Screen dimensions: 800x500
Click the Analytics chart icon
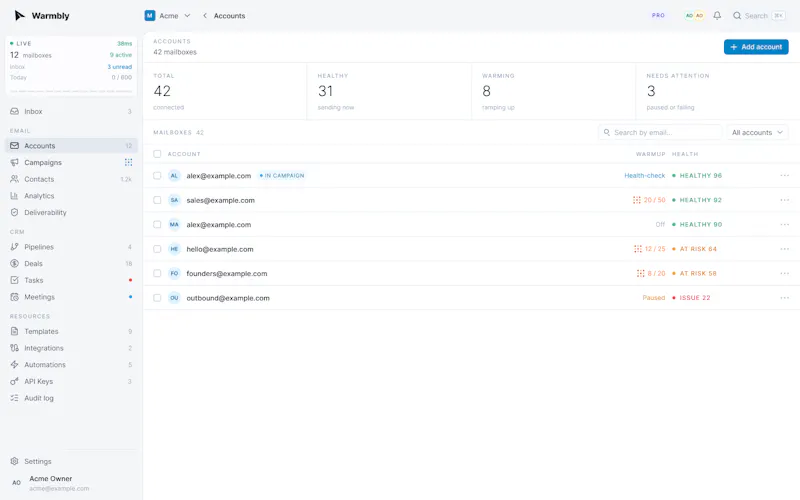pyautogui.click(x=14, y=196)
